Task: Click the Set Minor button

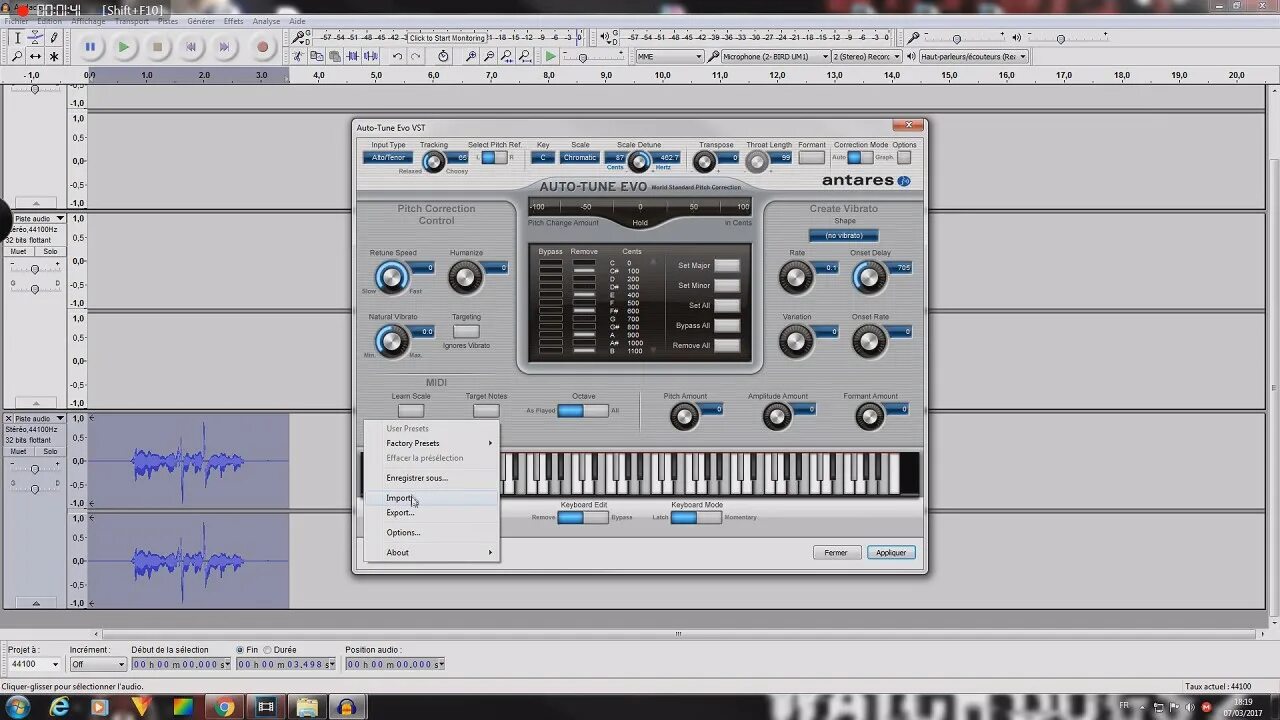Action: (727, 285)
